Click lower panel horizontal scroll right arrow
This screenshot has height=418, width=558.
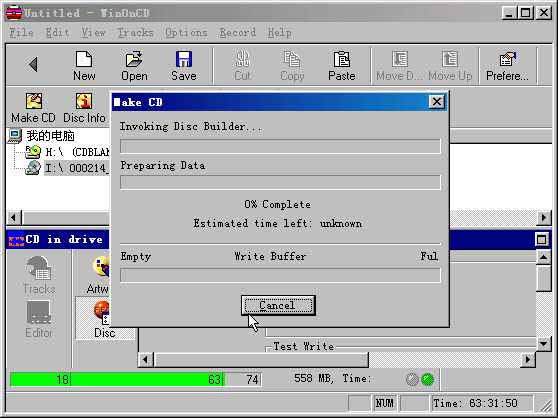coord(528,360)
